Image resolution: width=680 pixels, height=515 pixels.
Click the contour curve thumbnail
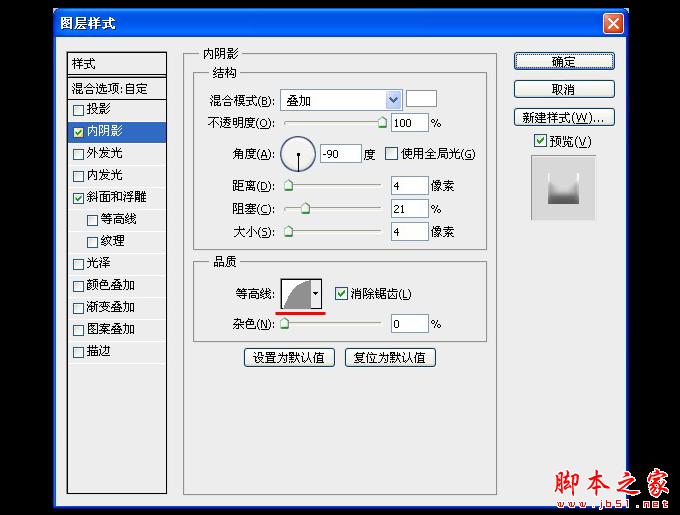[x=297, y=294]
